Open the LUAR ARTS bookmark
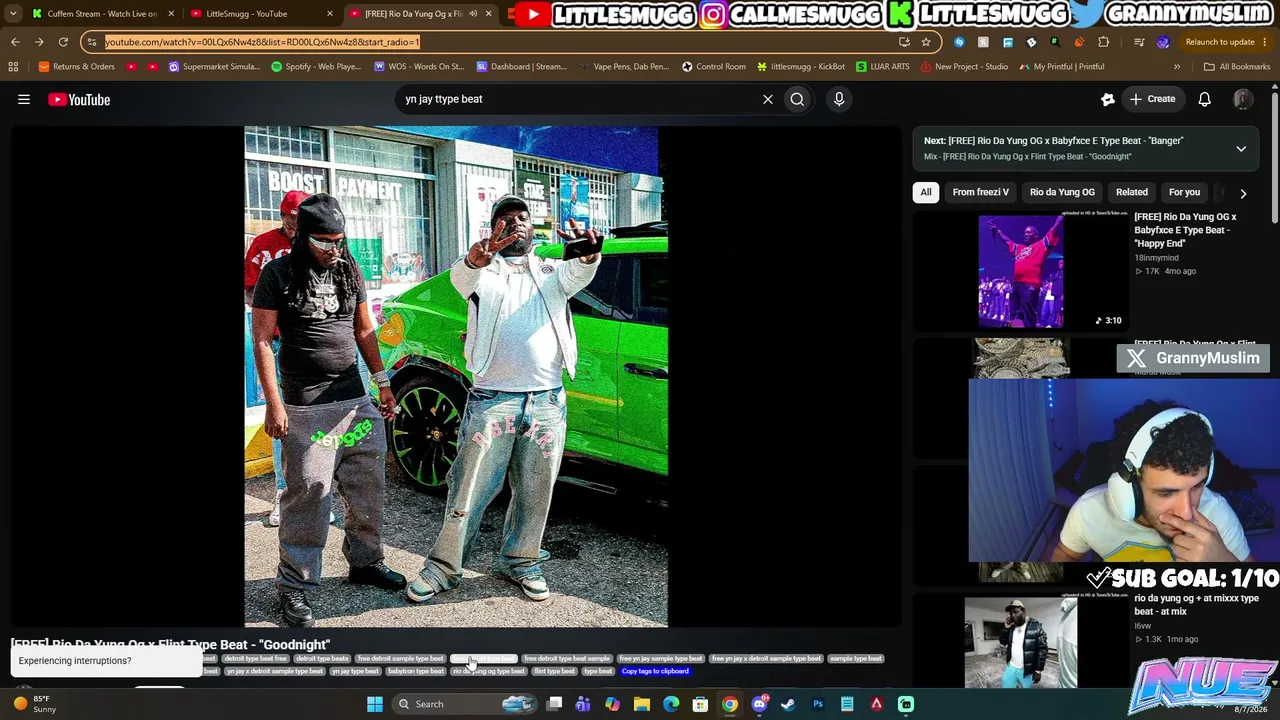Screen dimensions: 1280x720 883,67
